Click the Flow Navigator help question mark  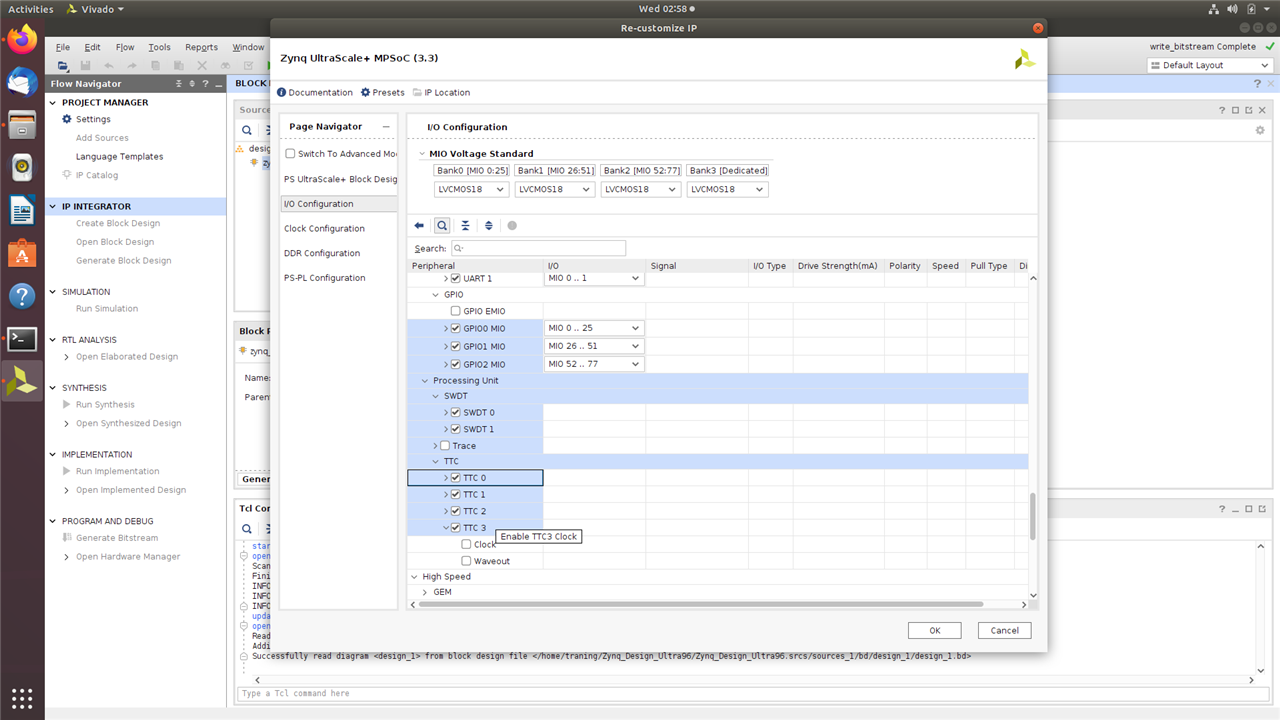[204, 84]
